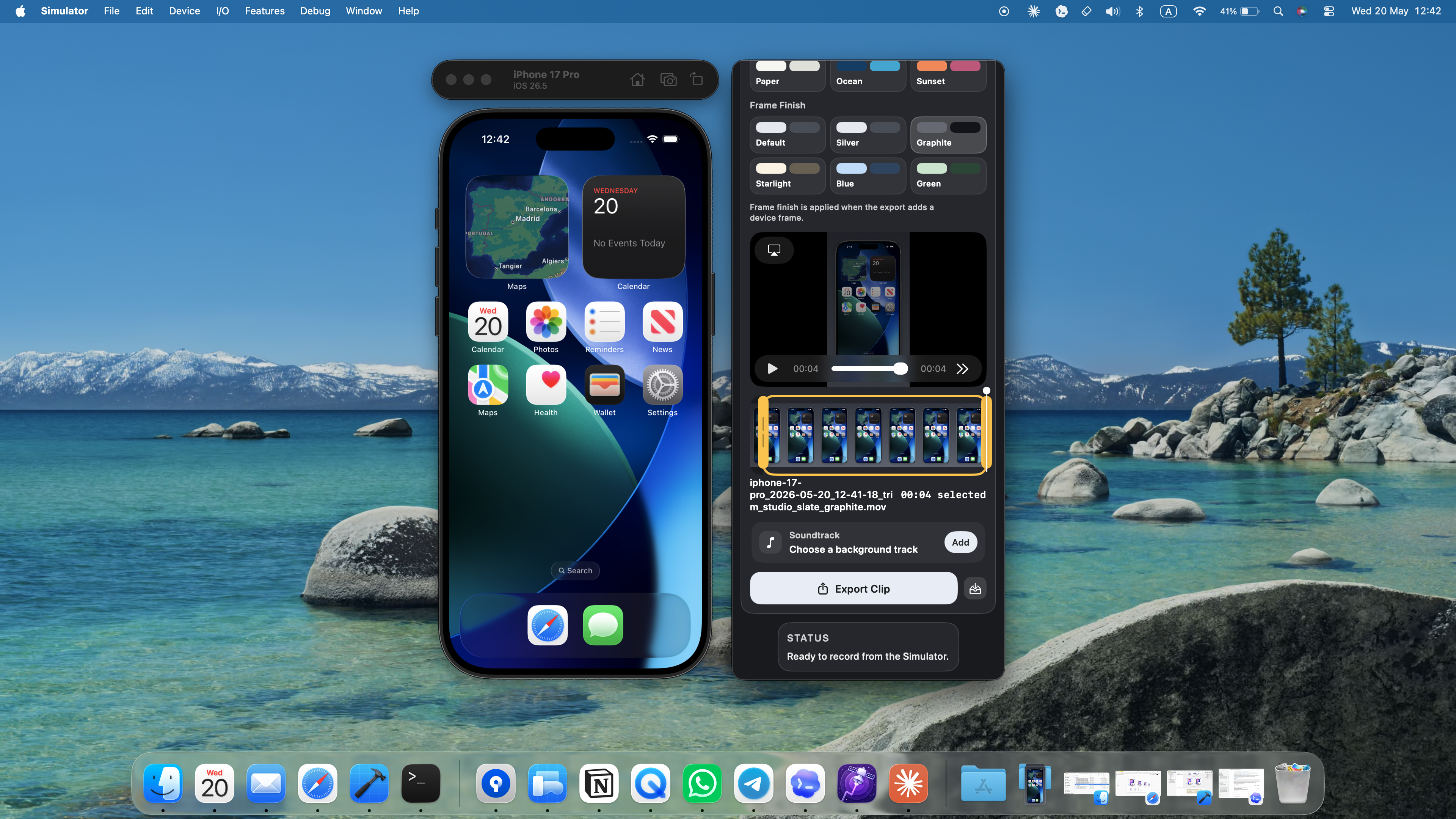Open Xcode from the macOS Dock

pos(369,784)
